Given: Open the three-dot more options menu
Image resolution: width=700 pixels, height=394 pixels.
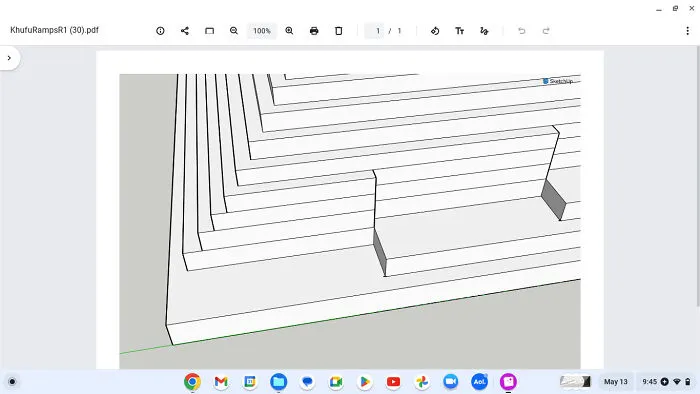Looking at the screenshot, I should [688, 31].
